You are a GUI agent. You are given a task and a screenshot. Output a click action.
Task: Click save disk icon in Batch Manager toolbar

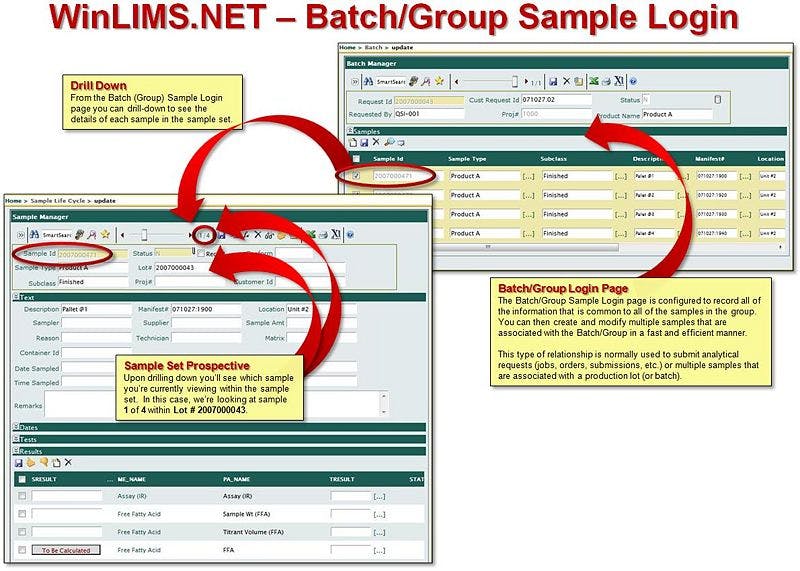553,81
